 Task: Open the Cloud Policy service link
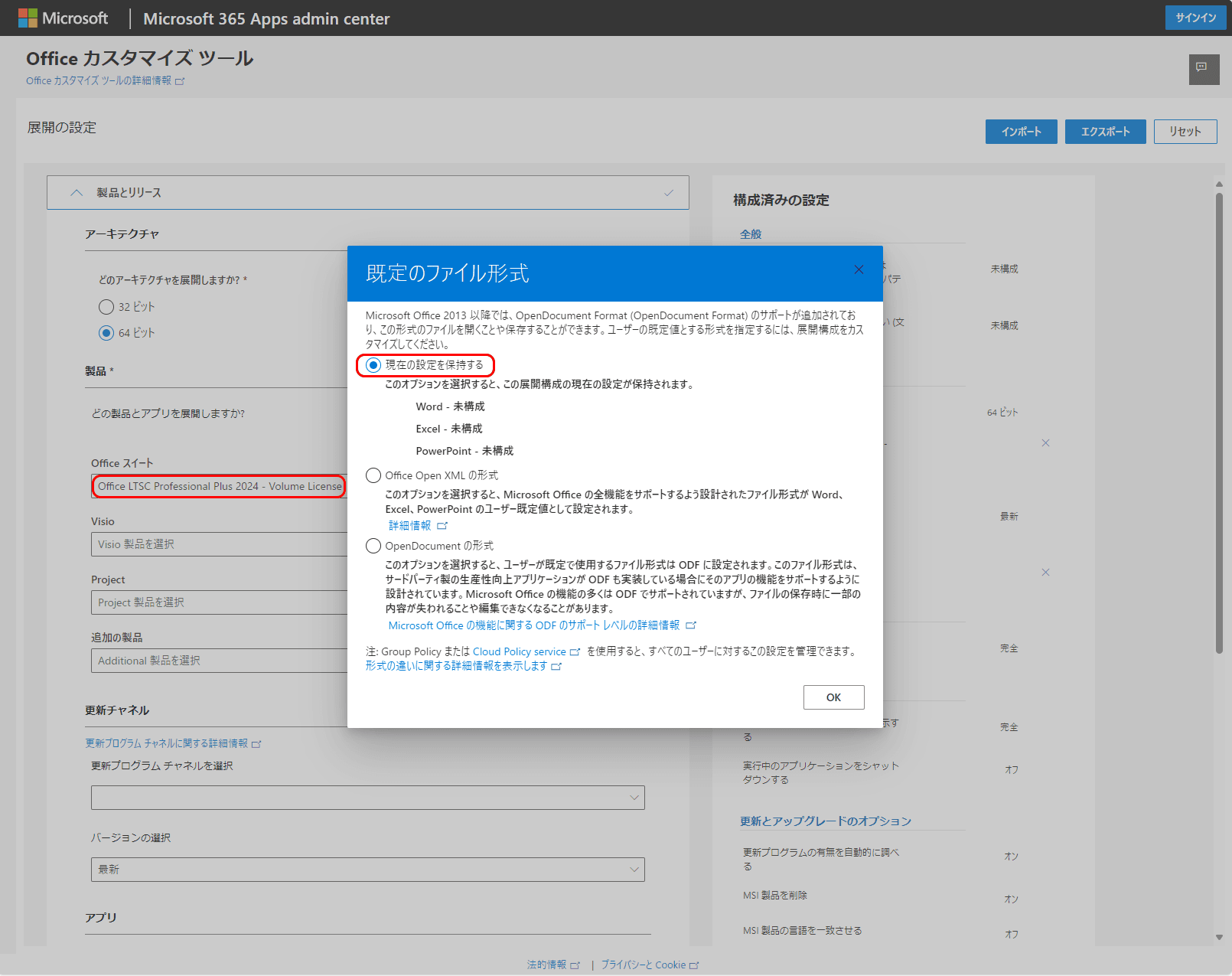[x=520, y=652]
